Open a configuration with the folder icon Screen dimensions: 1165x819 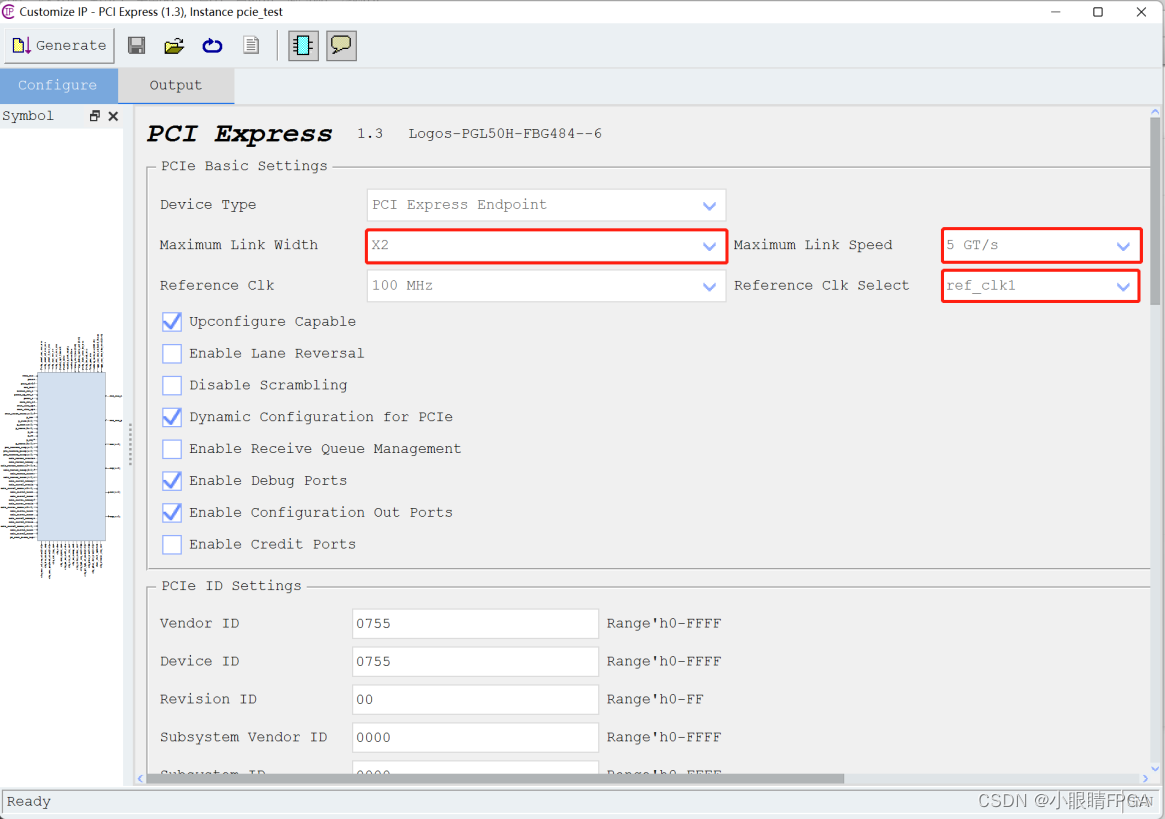(174, 45)
